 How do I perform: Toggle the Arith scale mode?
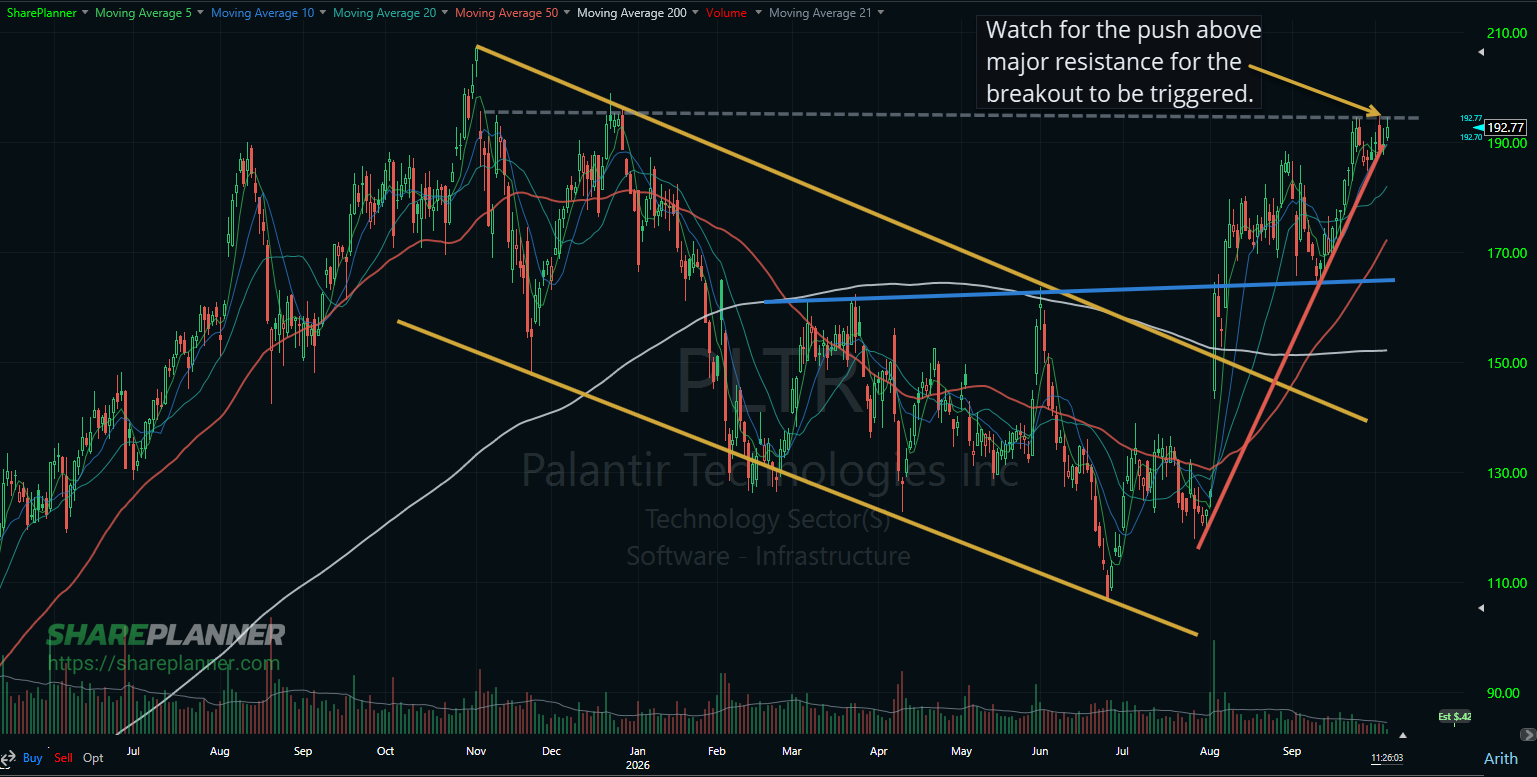(x=1500, y=758)
